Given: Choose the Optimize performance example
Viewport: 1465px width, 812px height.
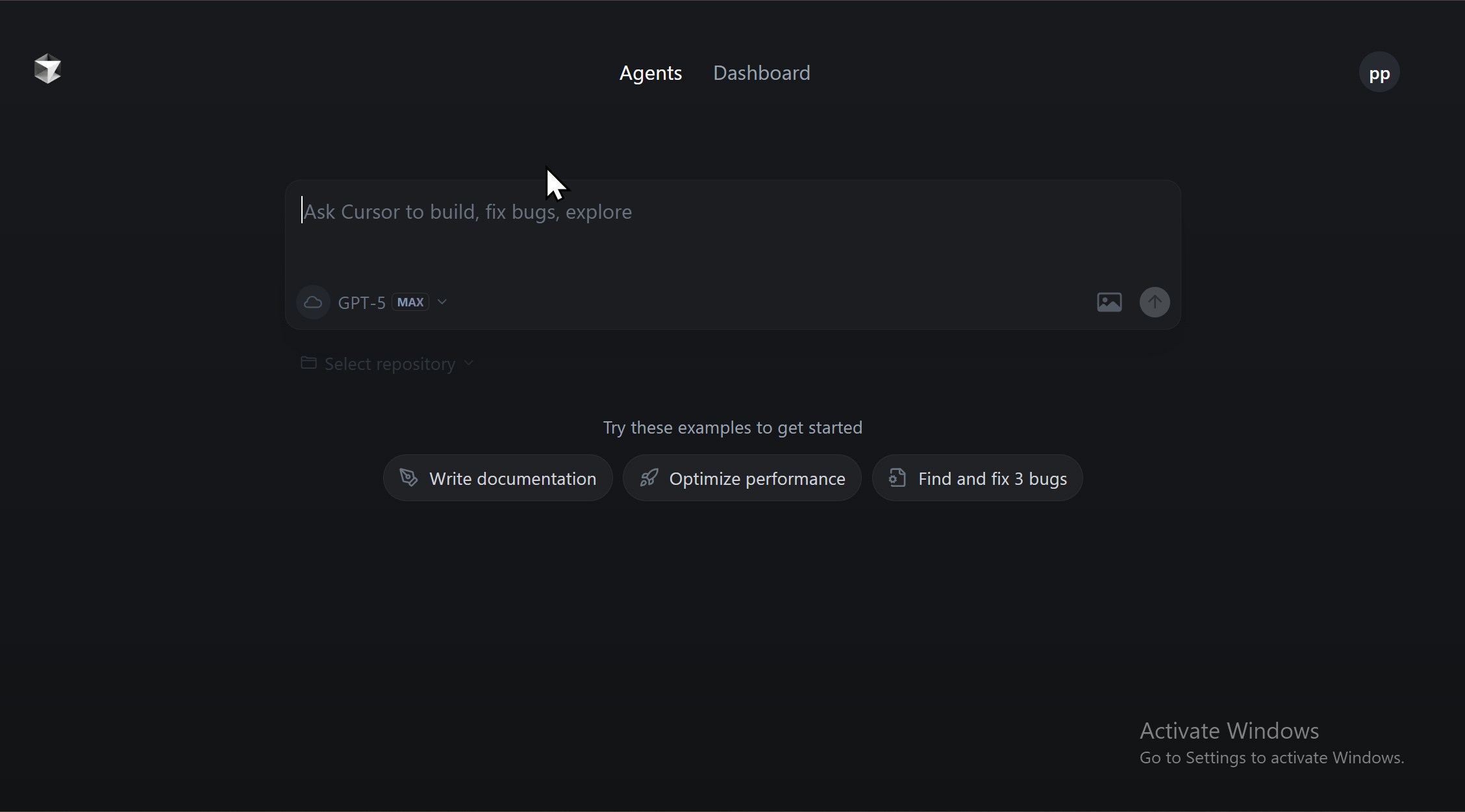Looking at the screenshot, I should pyautogui.click(x=757, y=478).
